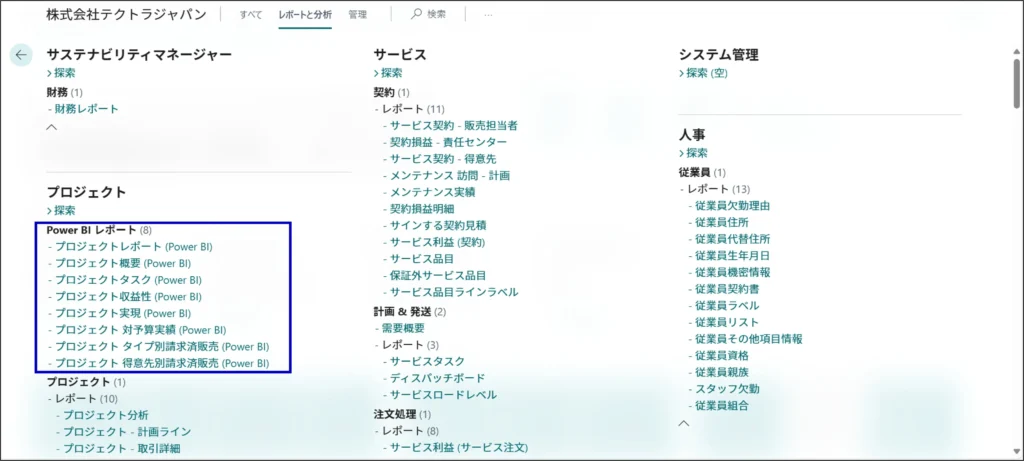Collapse the レポート (11) group under 契約
This screenshot has width=1024, height=461.
click(x=408, y=108)
